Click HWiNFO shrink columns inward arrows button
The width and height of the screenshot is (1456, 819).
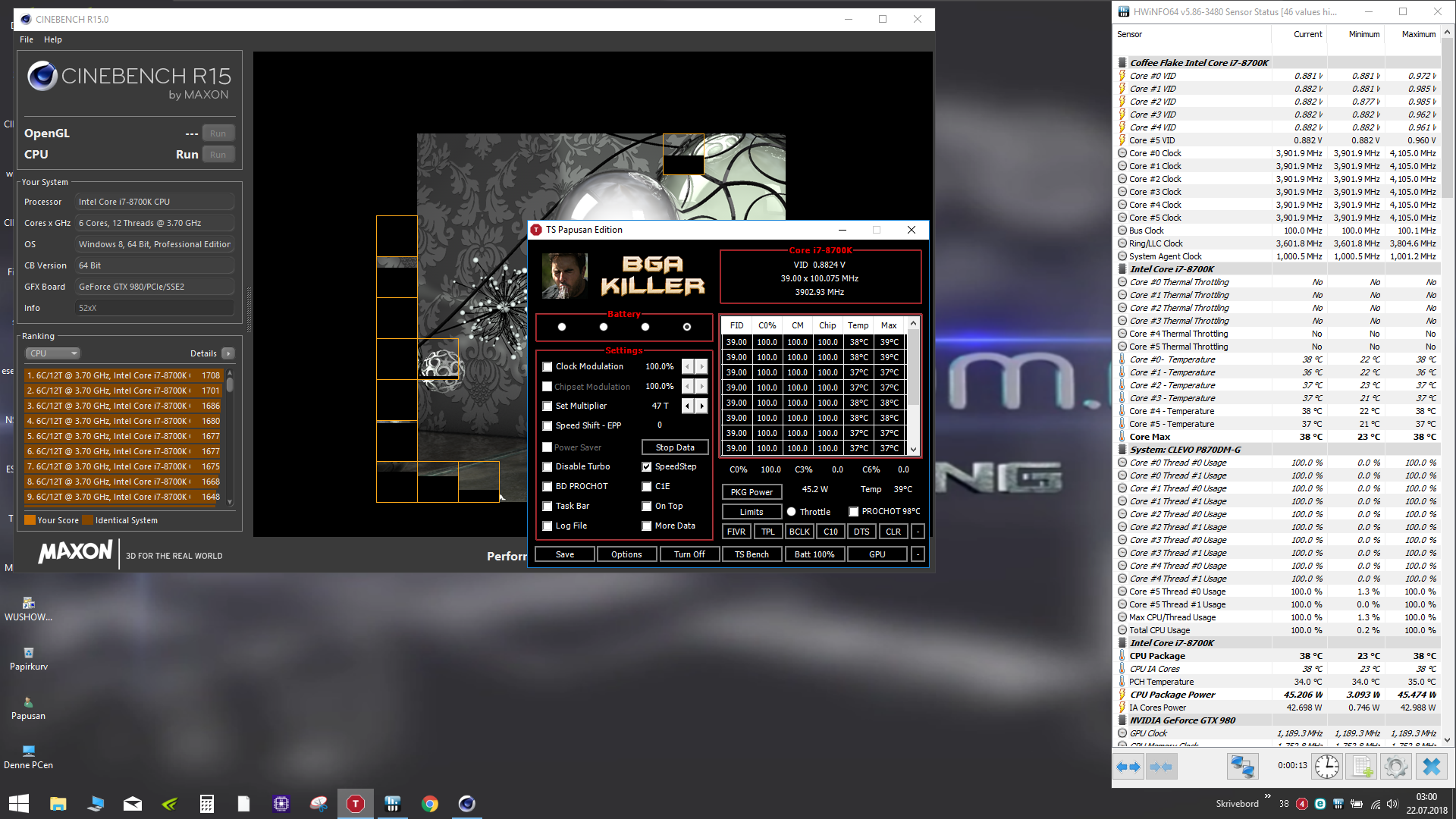pyautogui.click(x=1161, y=767)
